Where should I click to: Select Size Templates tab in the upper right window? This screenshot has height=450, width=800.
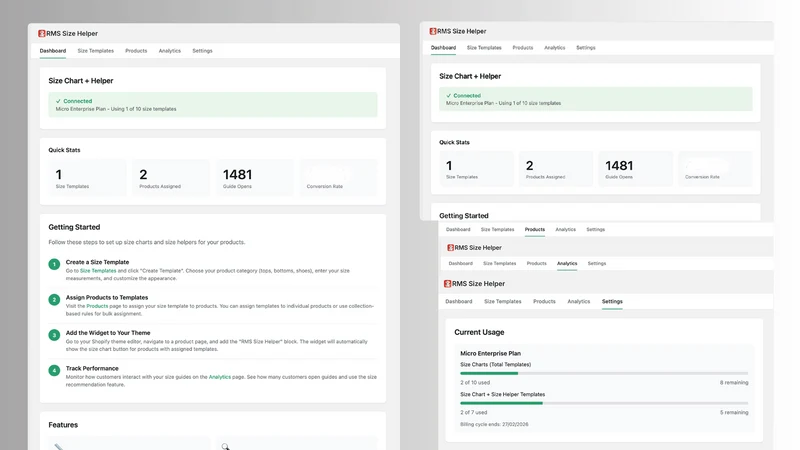[x=484, y=47]
